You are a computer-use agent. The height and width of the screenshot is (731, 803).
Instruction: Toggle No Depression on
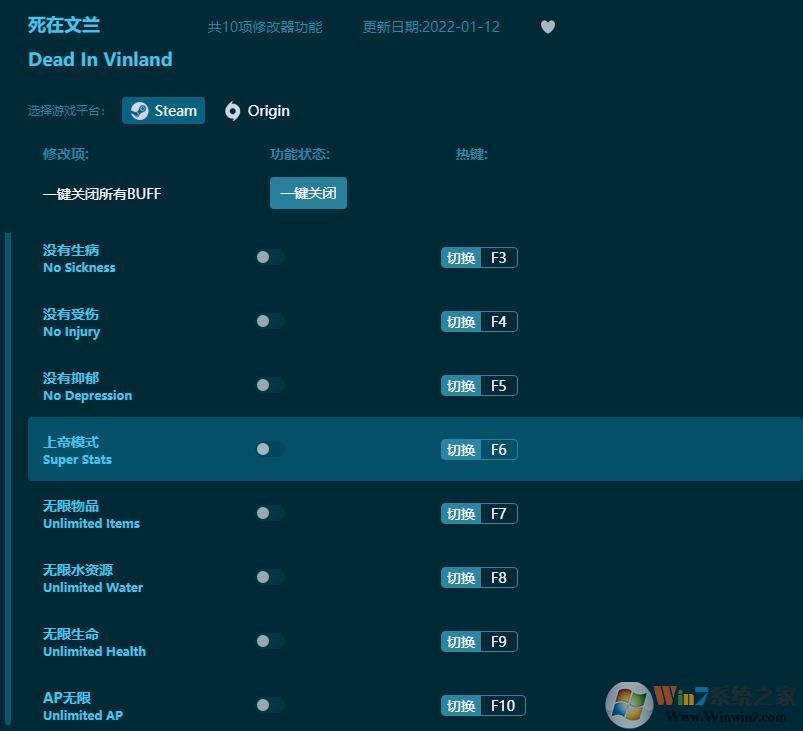[268, 385]
